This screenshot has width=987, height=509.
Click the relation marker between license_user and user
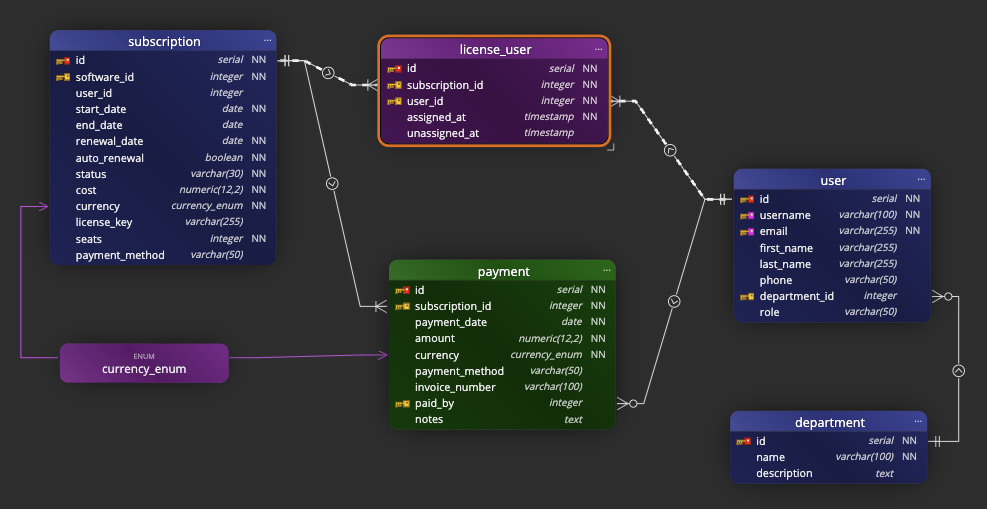pyautogui.click(x=670, y=150)
